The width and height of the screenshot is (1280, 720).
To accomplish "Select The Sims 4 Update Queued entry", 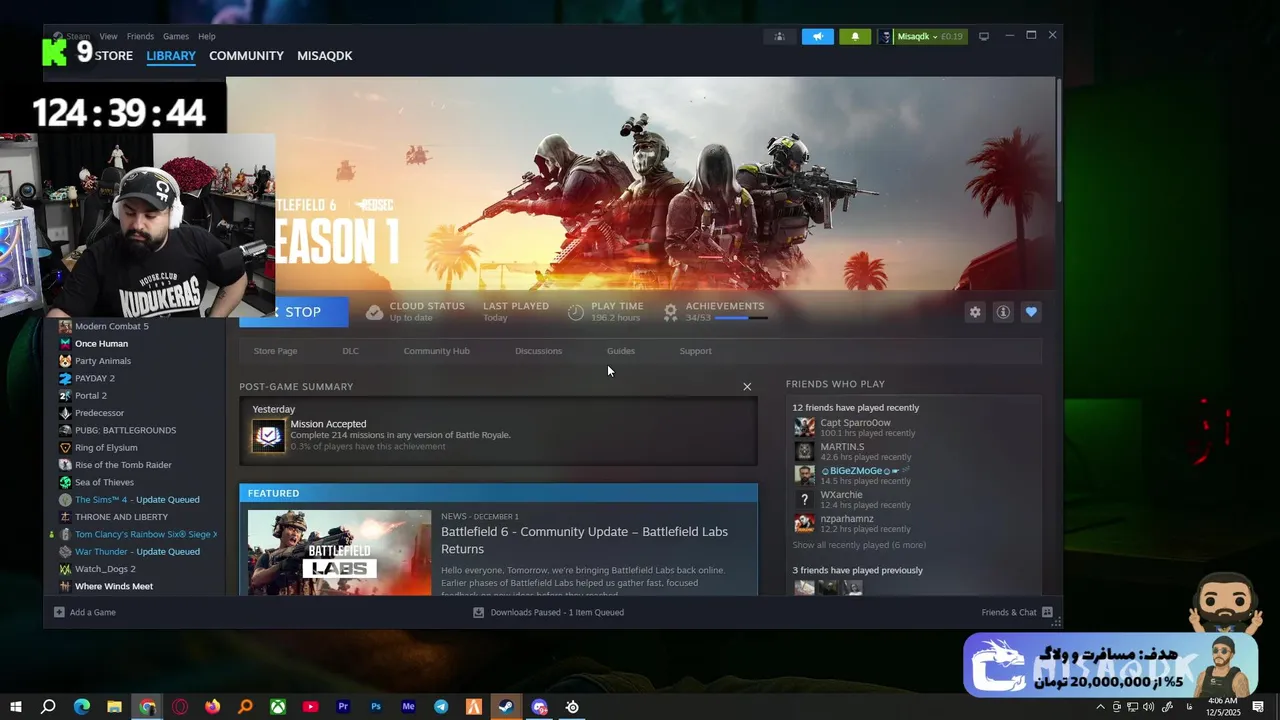I will point(137,499).
